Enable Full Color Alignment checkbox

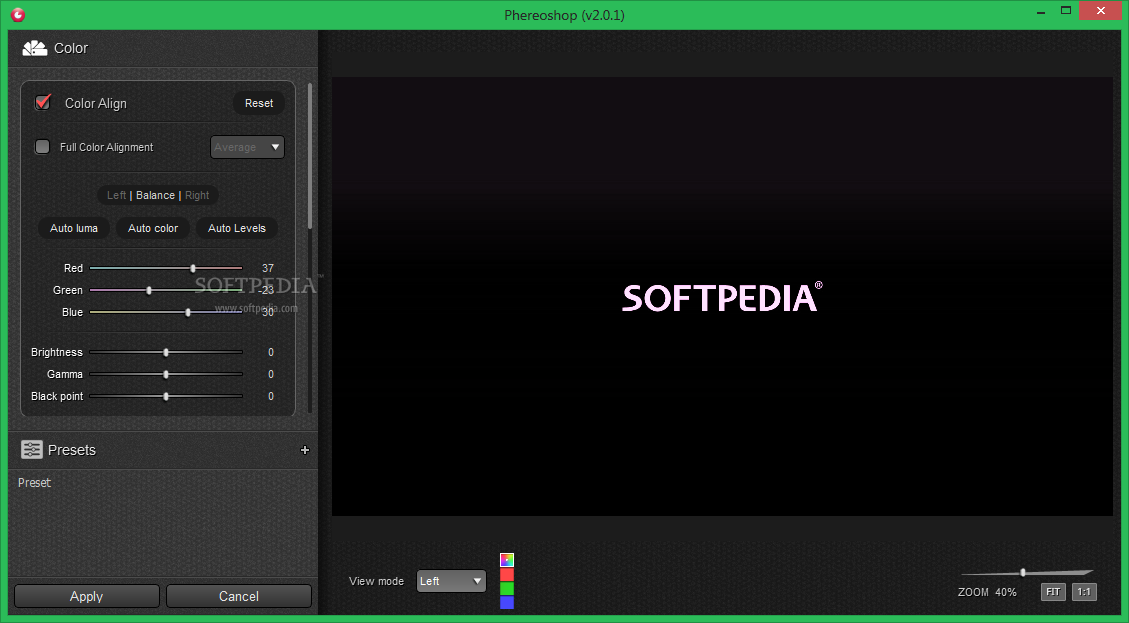(42, 147)
